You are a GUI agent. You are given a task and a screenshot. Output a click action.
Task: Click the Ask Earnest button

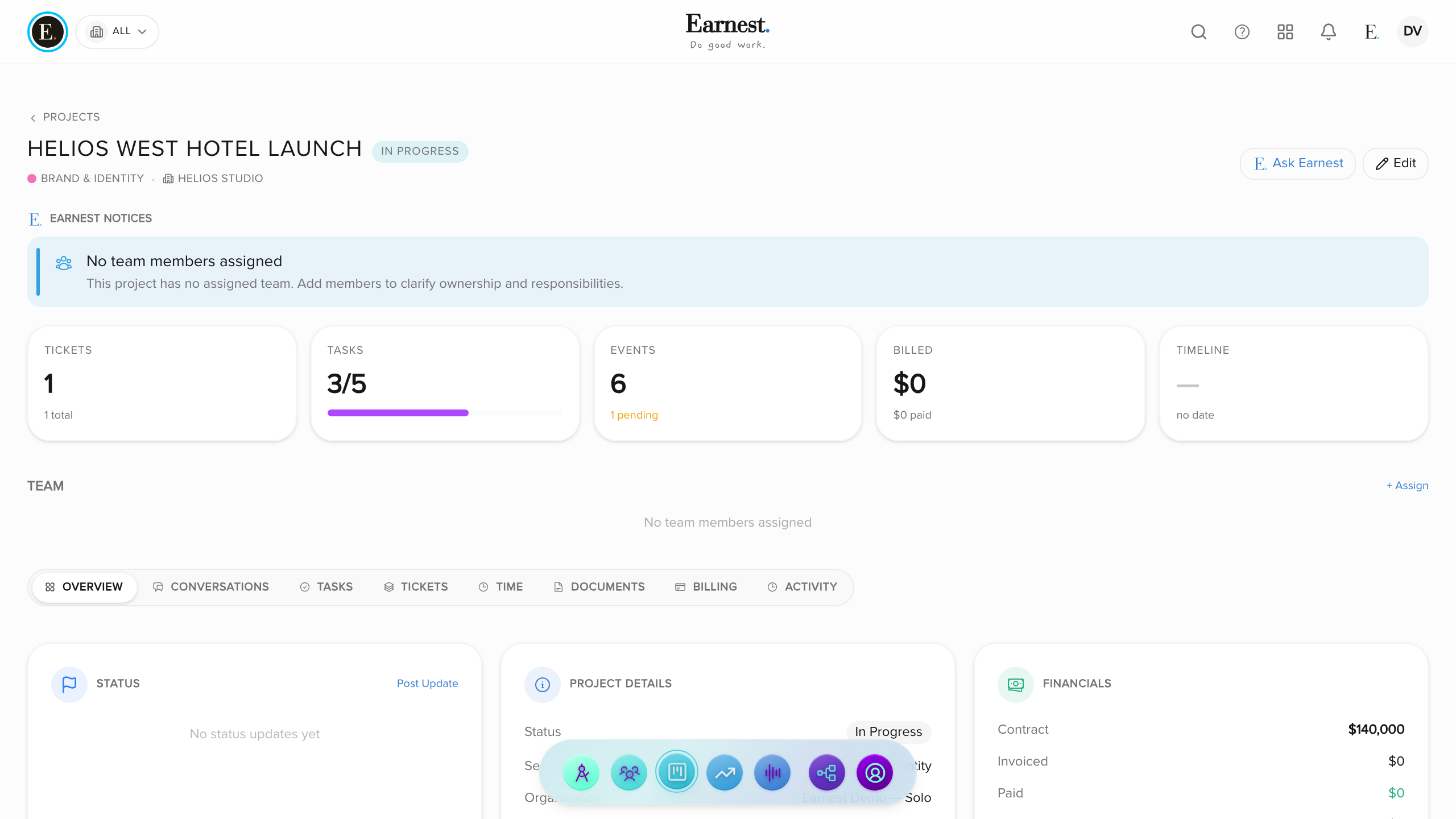[1298, 164]
